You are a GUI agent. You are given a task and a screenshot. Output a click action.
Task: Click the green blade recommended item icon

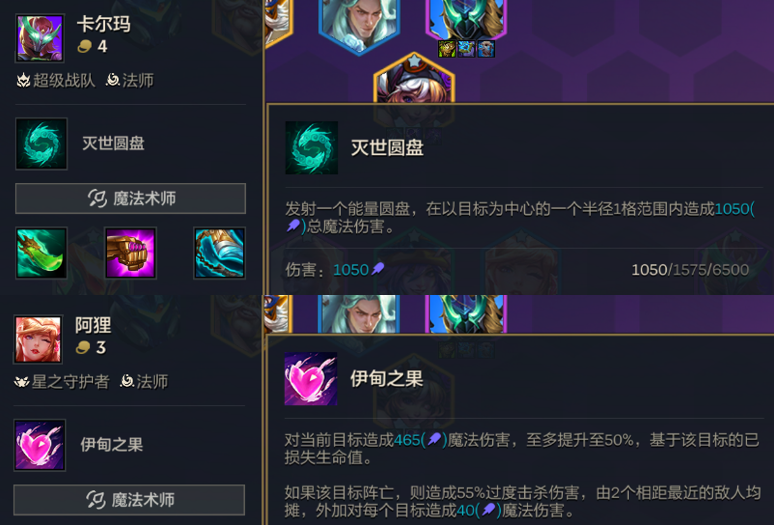(x=41, y=253)
